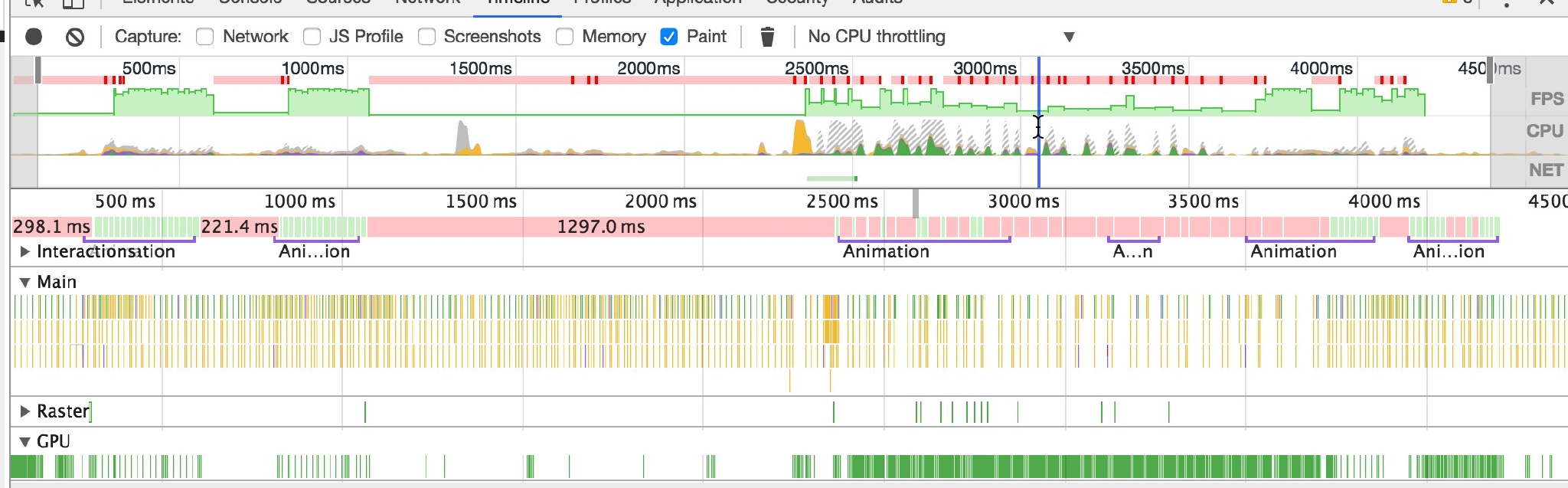This screenshot has height=488, width=1568.
Task: Open the No CPU throttling dropdown
Action: pos(941,37)
